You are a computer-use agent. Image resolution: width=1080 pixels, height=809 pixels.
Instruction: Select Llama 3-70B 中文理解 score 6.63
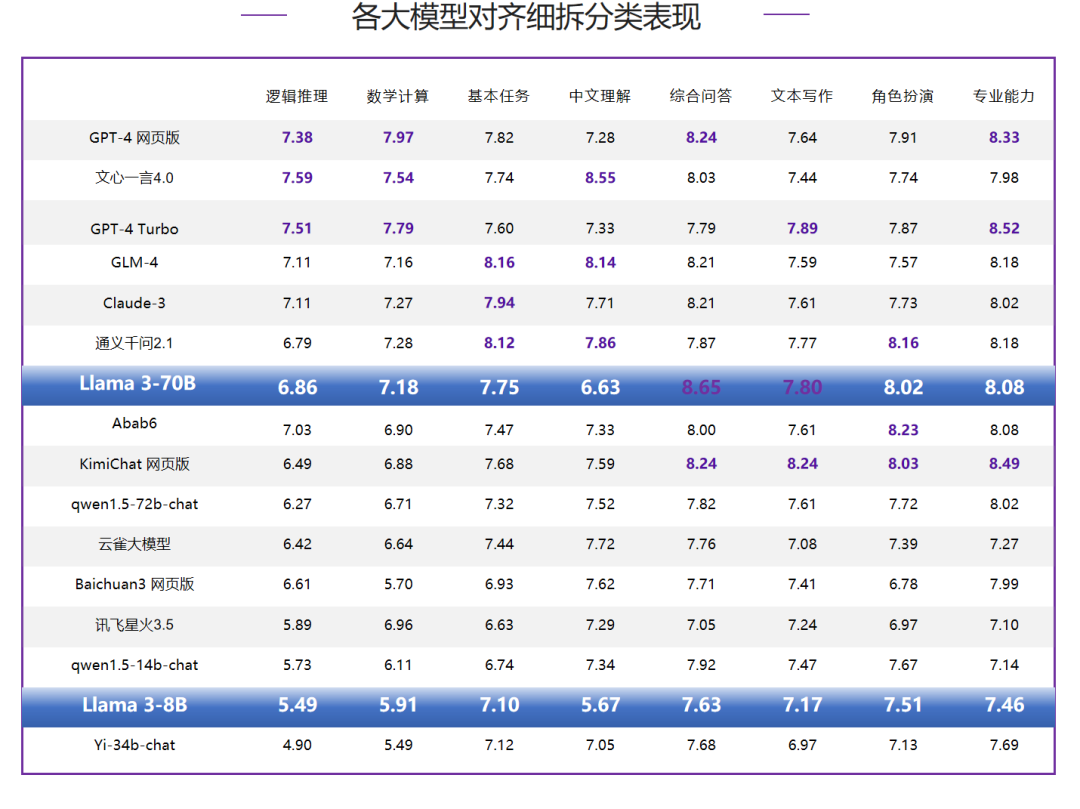(600, 387)
